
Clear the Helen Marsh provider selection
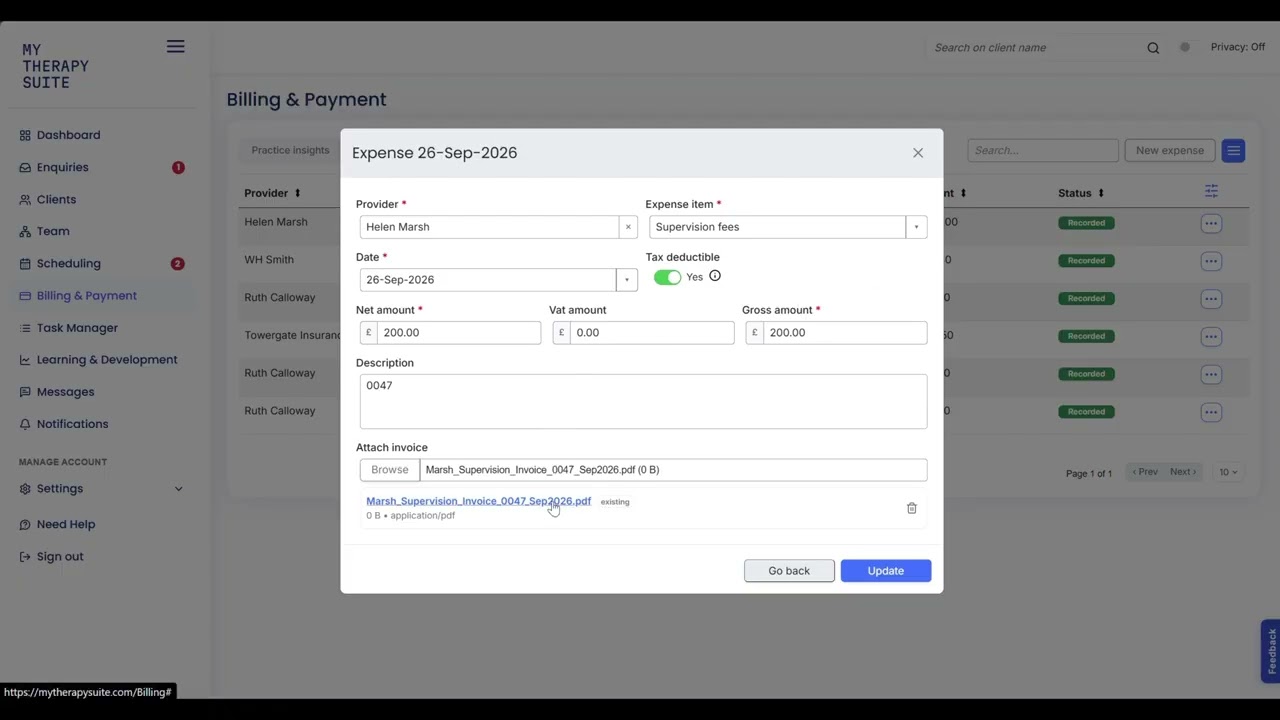tap(628, 227)
